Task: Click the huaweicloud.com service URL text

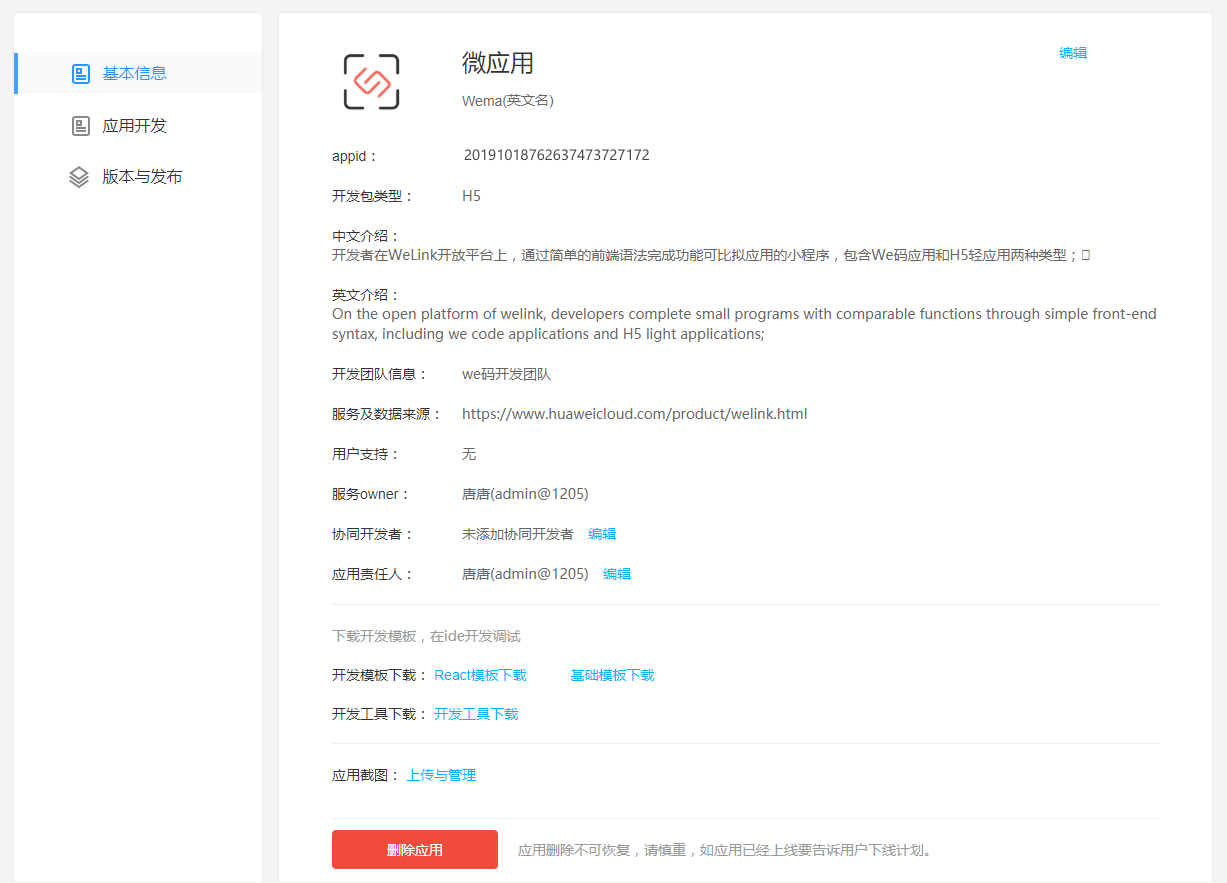Action: 634,414
